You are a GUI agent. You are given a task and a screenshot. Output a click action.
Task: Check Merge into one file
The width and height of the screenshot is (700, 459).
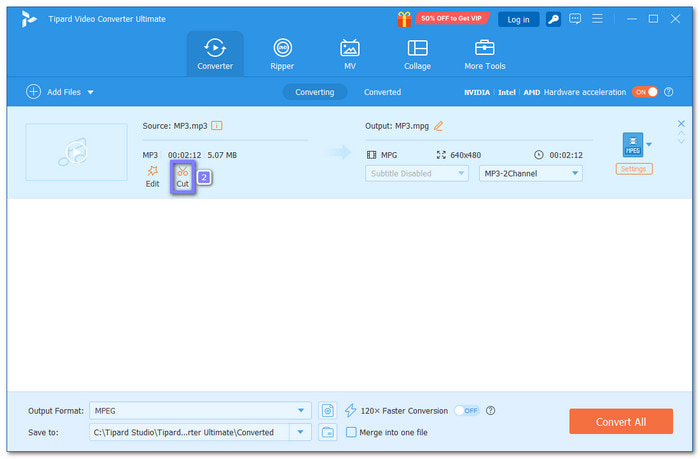click(x=351, y=432)
